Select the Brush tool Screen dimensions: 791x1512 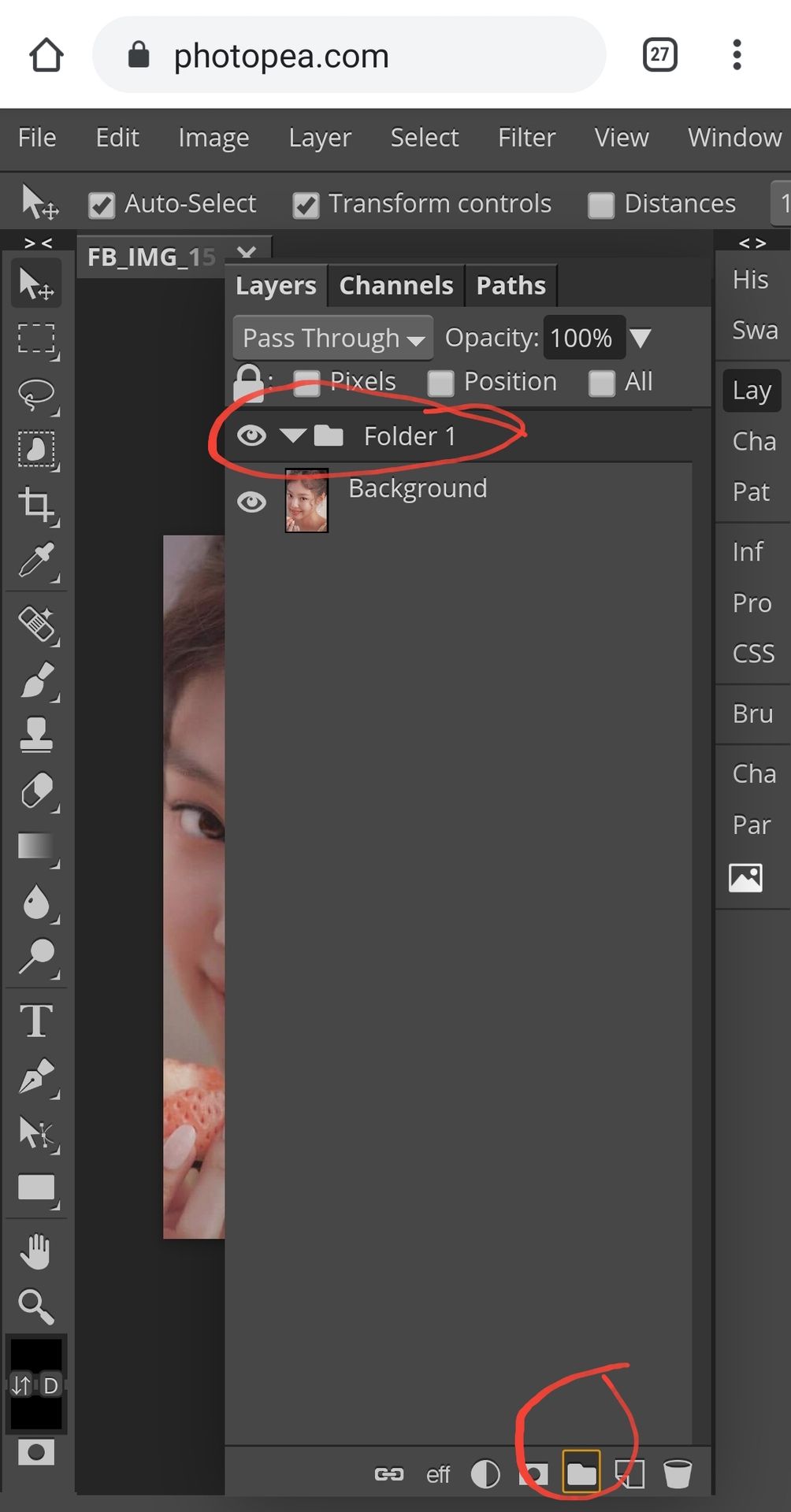[36, 680]
